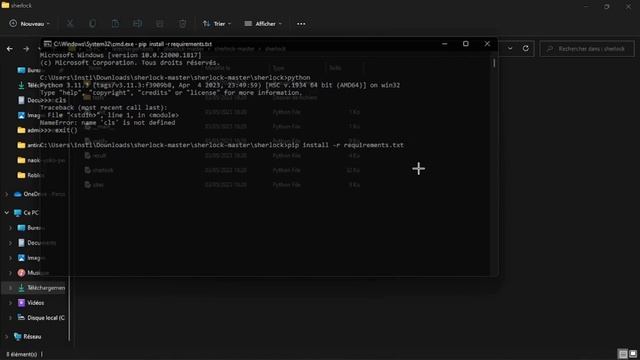Maximize the sherlock File Explorer window
The width and height of the screenshot is (640, 360).
607,6
